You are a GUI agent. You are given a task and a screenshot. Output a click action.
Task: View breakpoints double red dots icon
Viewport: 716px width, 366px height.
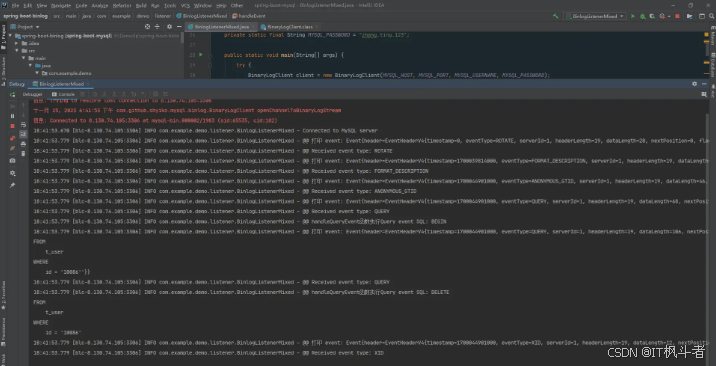12,138
